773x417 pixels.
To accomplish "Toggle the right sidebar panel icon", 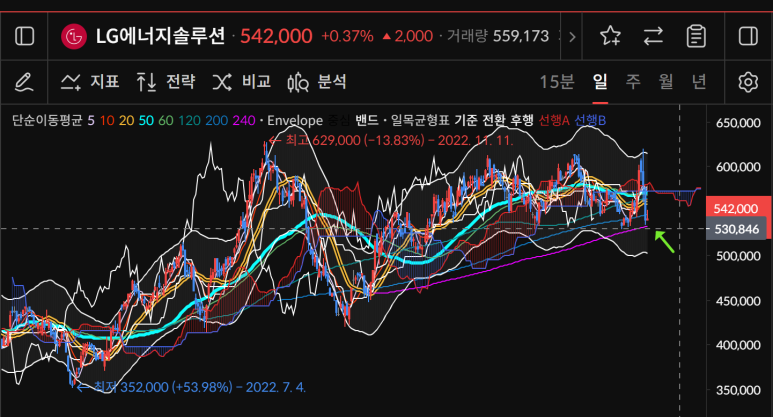I will click(748, 36).
